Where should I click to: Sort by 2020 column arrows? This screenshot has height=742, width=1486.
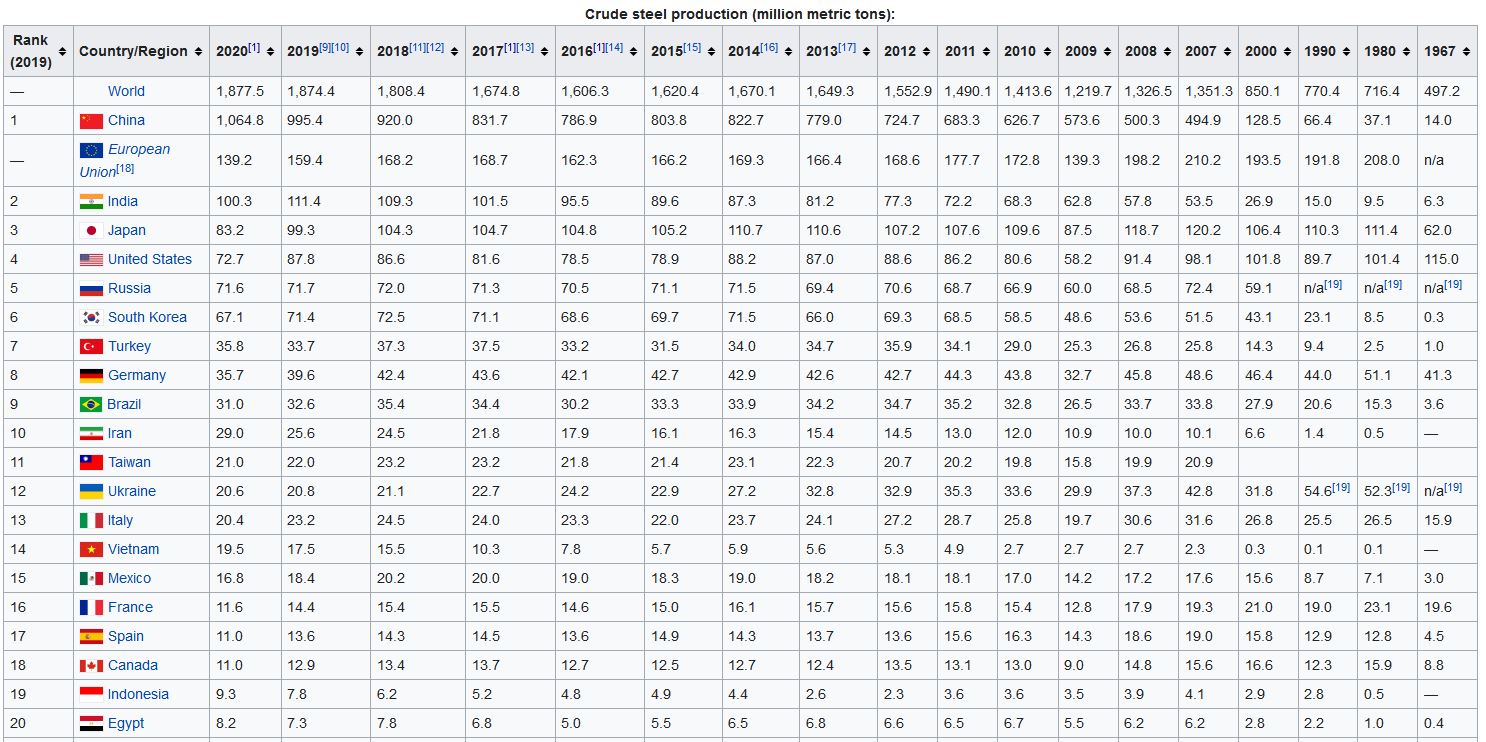270,51
